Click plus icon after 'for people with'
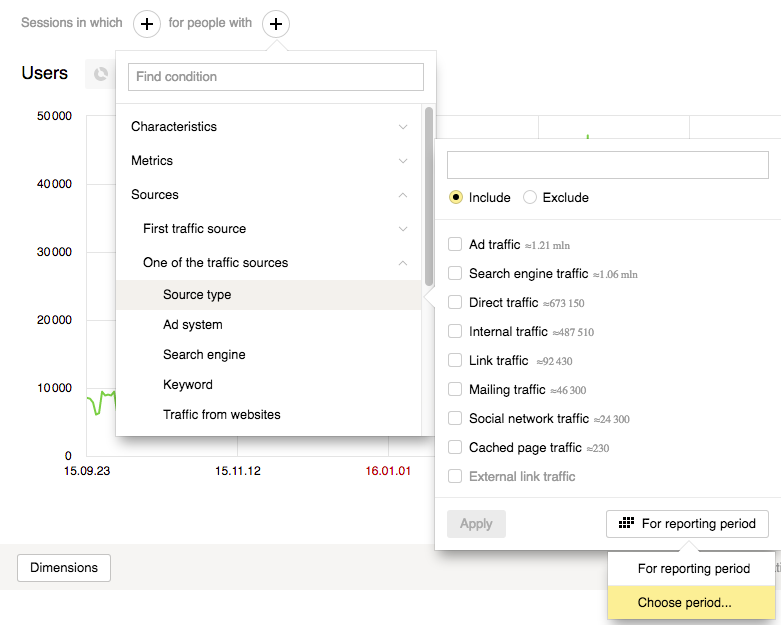This screenshot has width=781, height=625. pos(276,23)
